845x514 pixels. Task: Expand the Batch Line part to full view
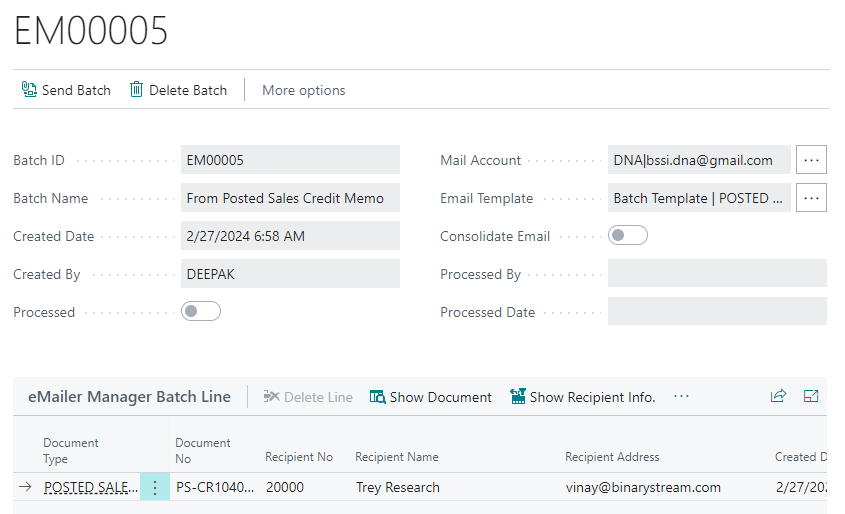tap(811, 396)
